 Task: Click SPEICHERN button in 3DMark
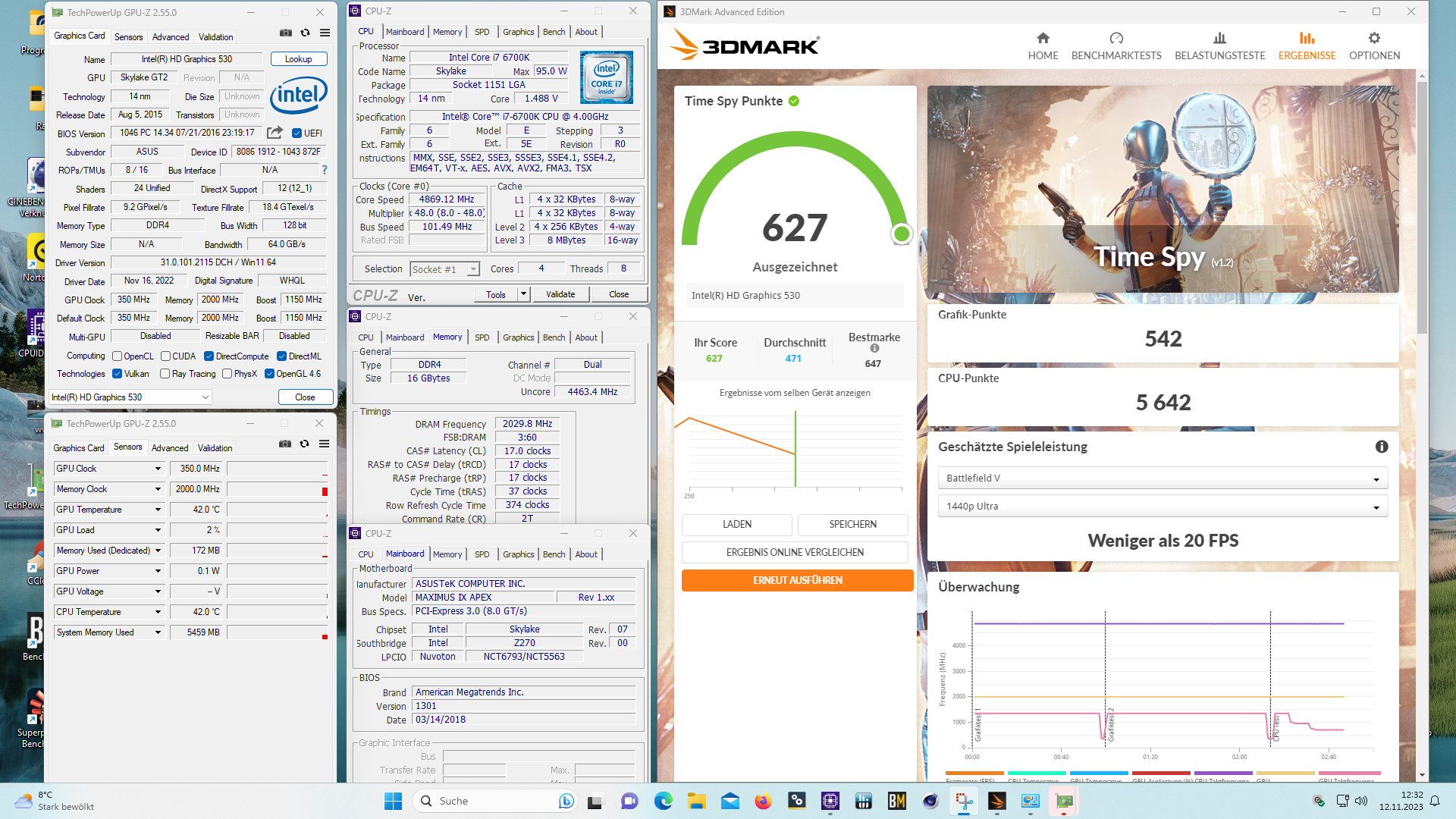pos(852,525)
